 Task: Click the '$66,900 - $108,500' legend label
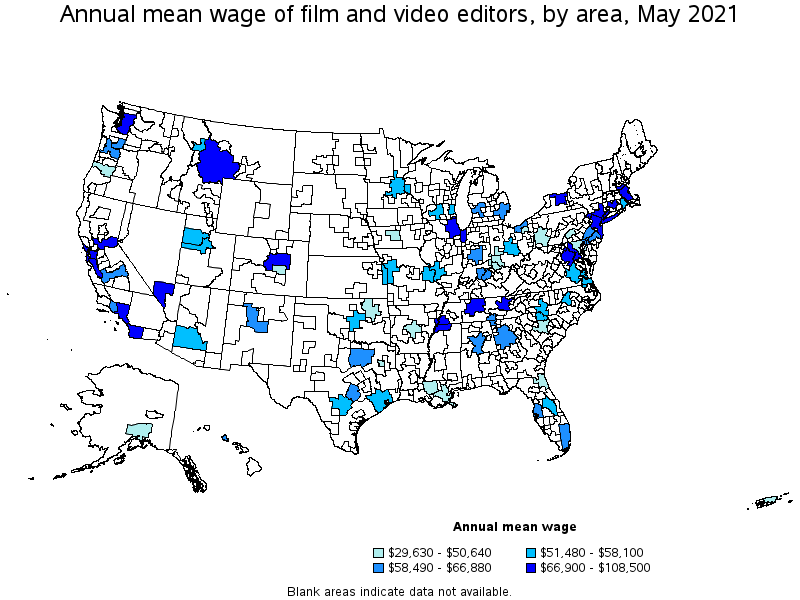point(595,568)
